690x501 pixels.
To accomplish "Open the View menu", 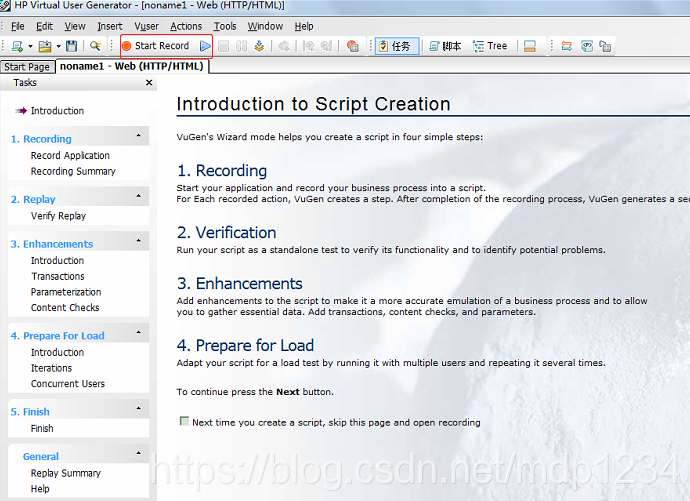I will coord(75,26).
